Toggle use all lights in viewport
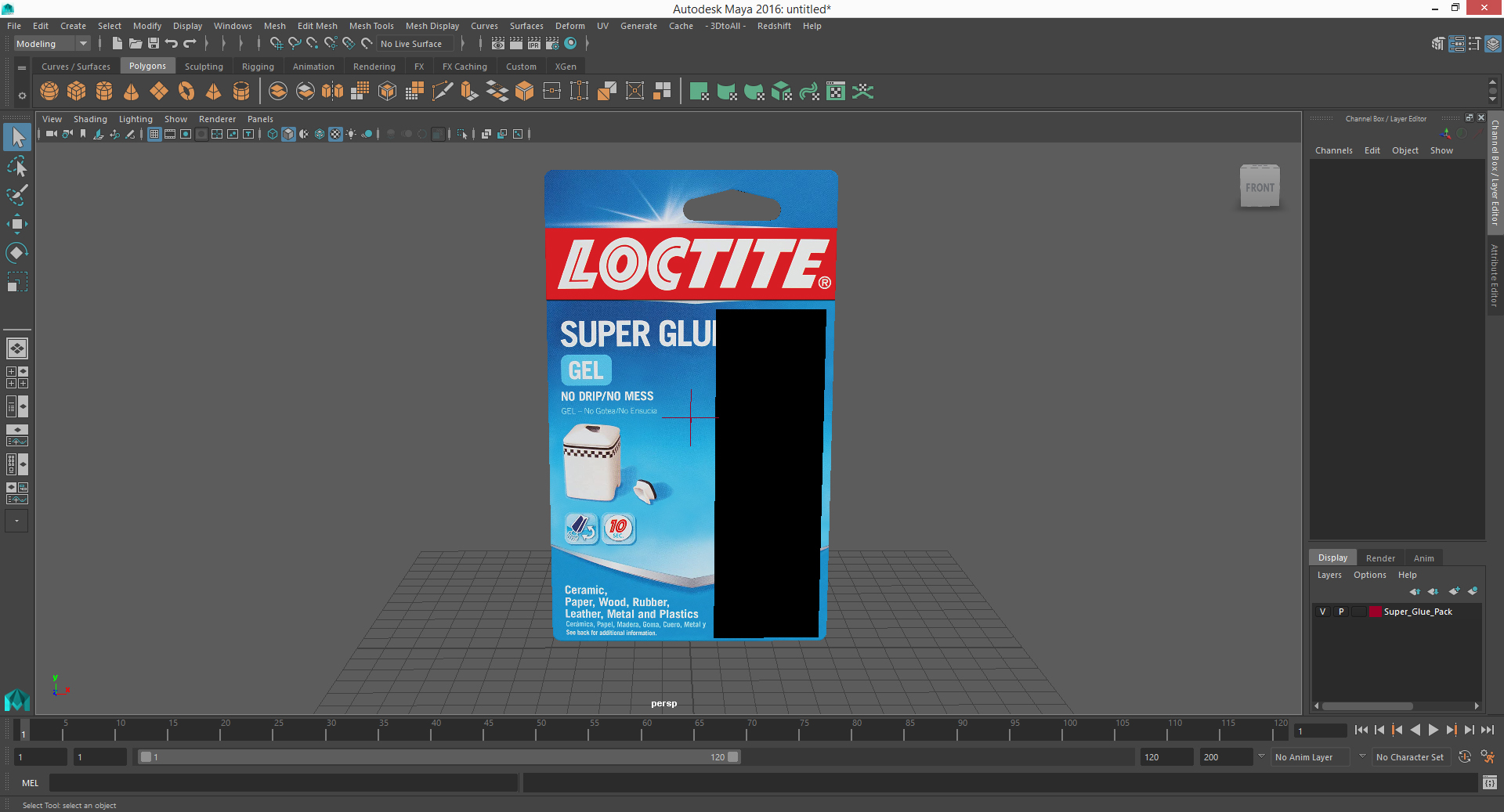Screen dimensions: 1504x812 (351, 134)
